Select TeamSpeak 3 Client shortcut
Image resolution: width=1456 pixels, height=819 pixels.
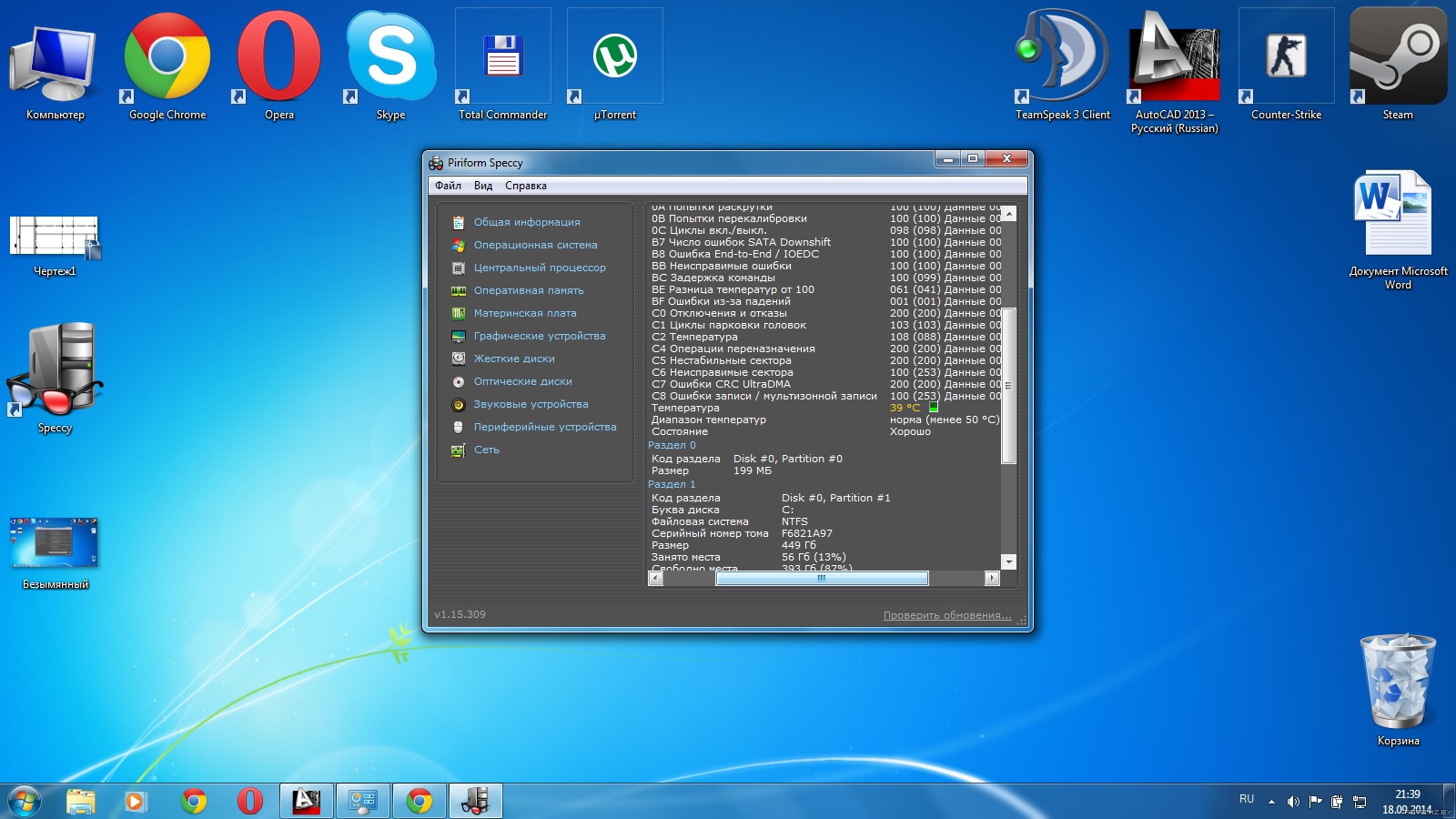pos(1063,66)
